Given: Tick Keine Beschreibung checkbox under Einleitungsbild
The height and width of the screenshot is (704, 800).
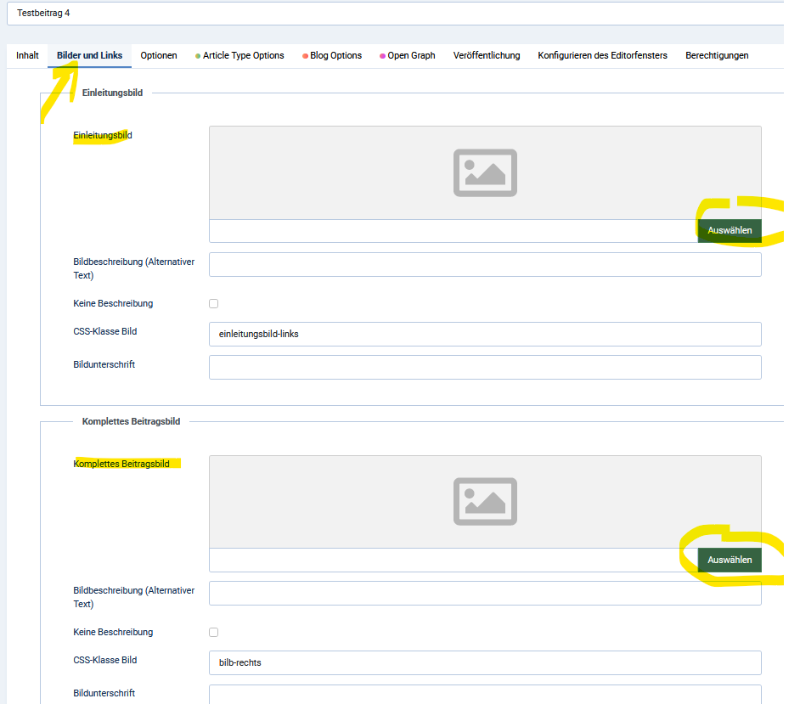Looking at the screenshot, I should pos(213,303).
